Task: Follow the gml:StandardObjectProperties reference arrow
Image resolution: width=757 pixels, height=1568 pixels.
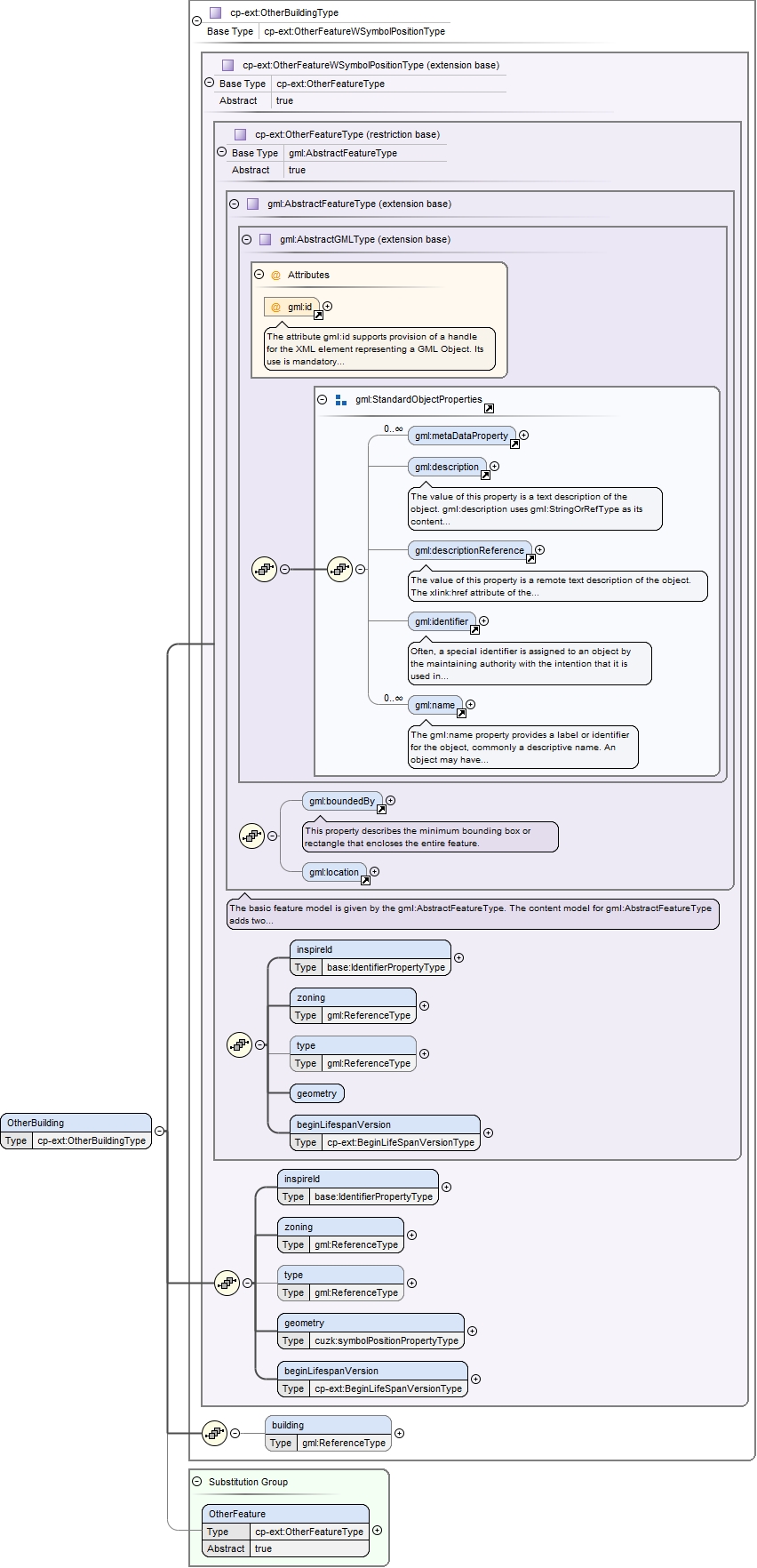Action: pyautogui.click(x=489, y=408)
